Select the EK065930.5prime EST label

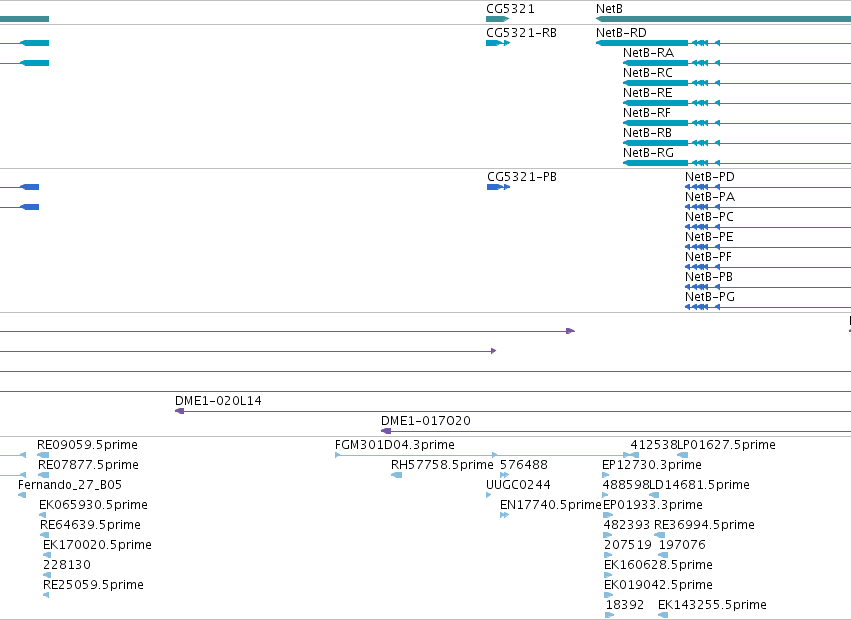tap(93, 505)
